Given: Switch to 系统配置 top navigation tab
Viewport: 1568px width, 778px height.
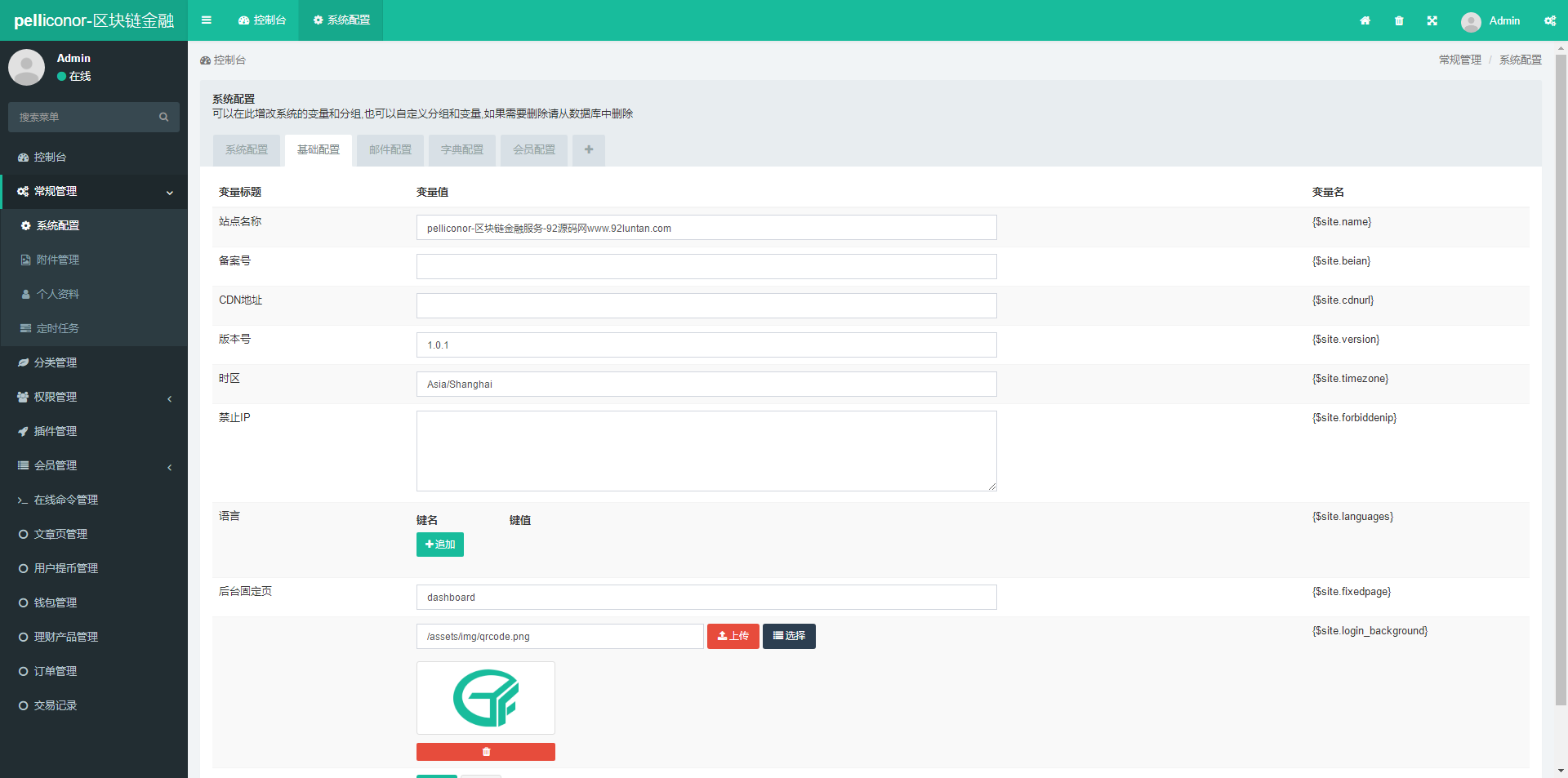Looking at the screenshot, I should point(341,20).
